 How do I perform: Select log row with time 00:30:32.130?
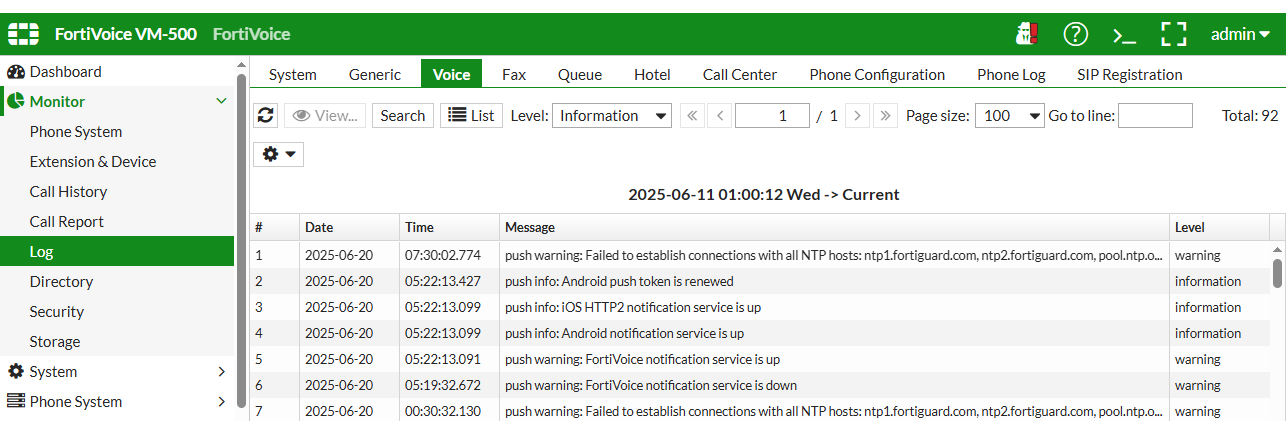point(760,410)
